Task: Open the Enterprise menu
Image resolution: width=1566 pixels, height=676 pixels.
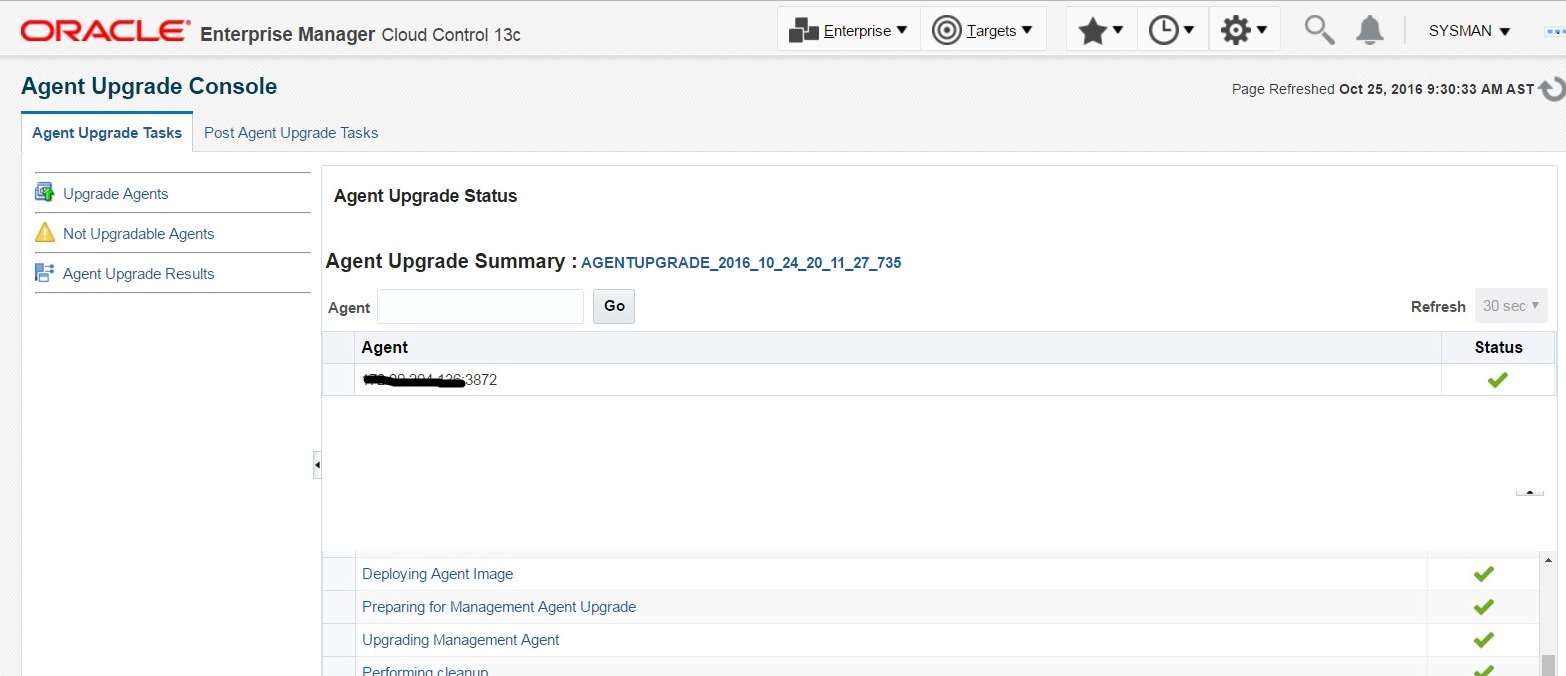Action: 848,30
